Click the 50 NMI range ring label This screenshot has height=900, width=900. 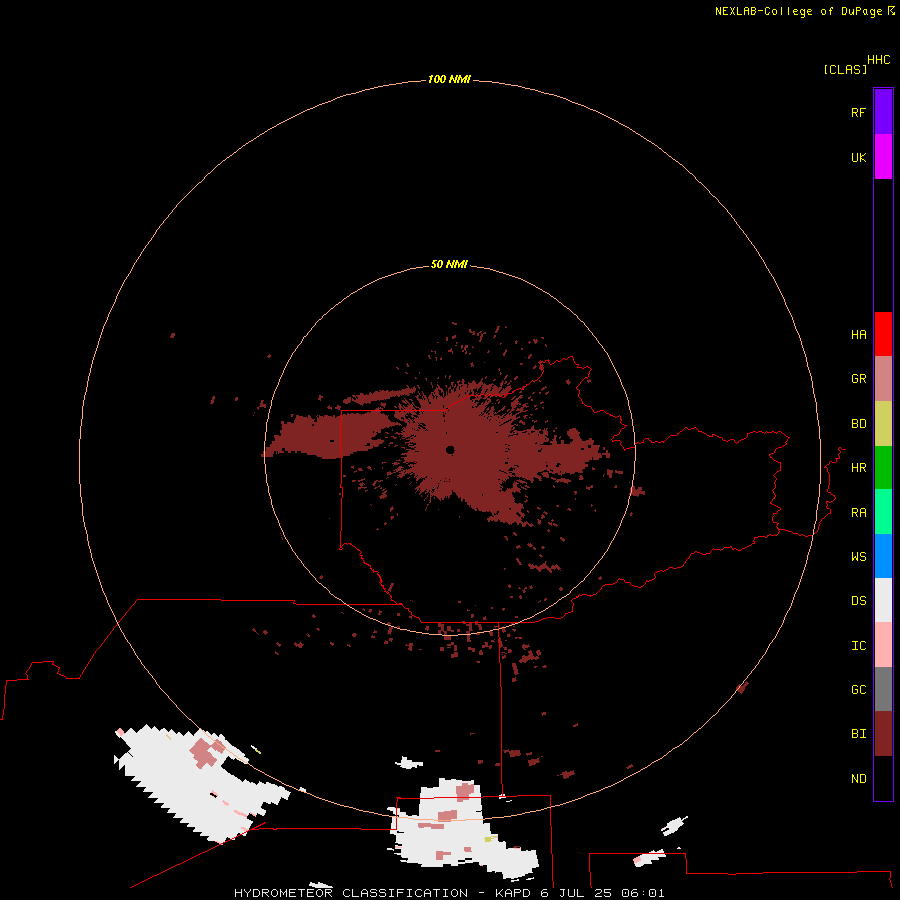pyautogui.click(x=449, y=264)
